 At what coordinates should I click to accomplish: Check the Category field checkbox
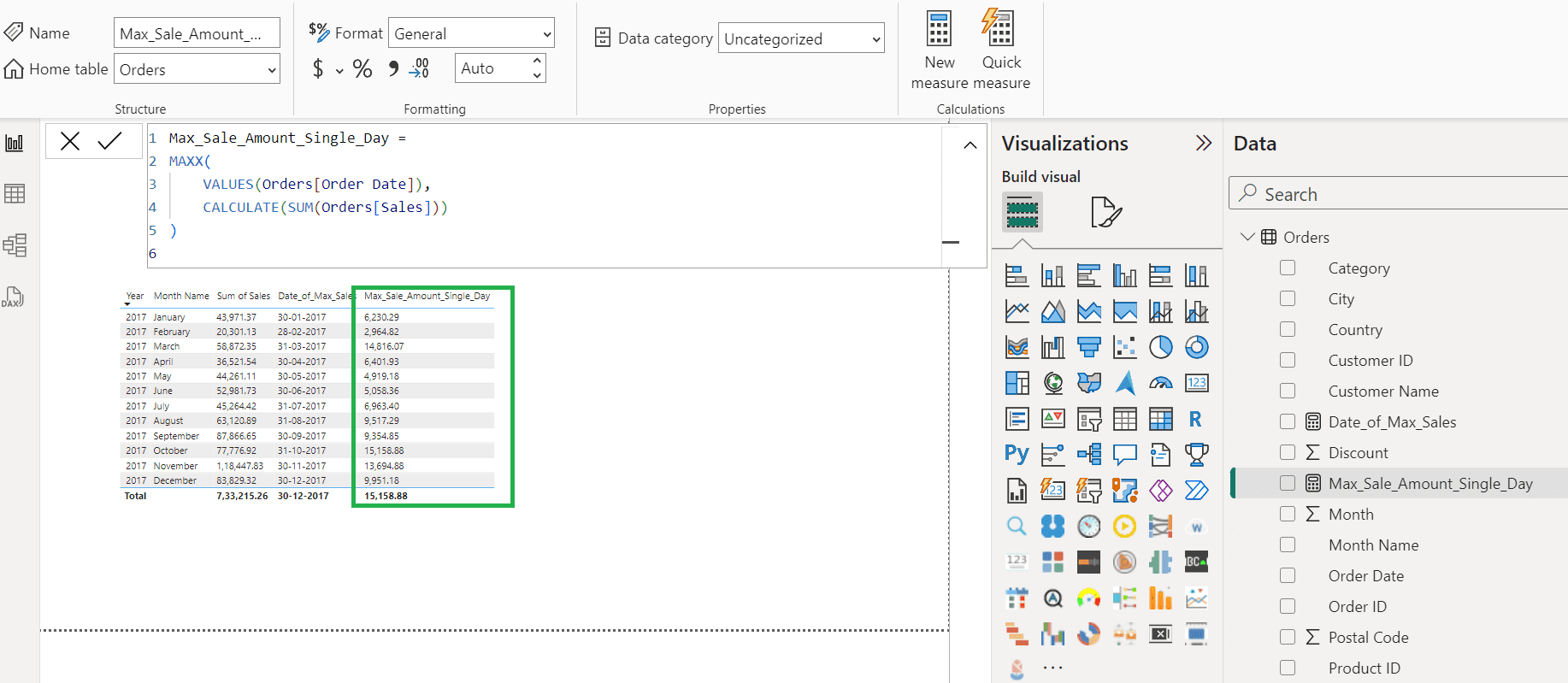point(1288,268)
